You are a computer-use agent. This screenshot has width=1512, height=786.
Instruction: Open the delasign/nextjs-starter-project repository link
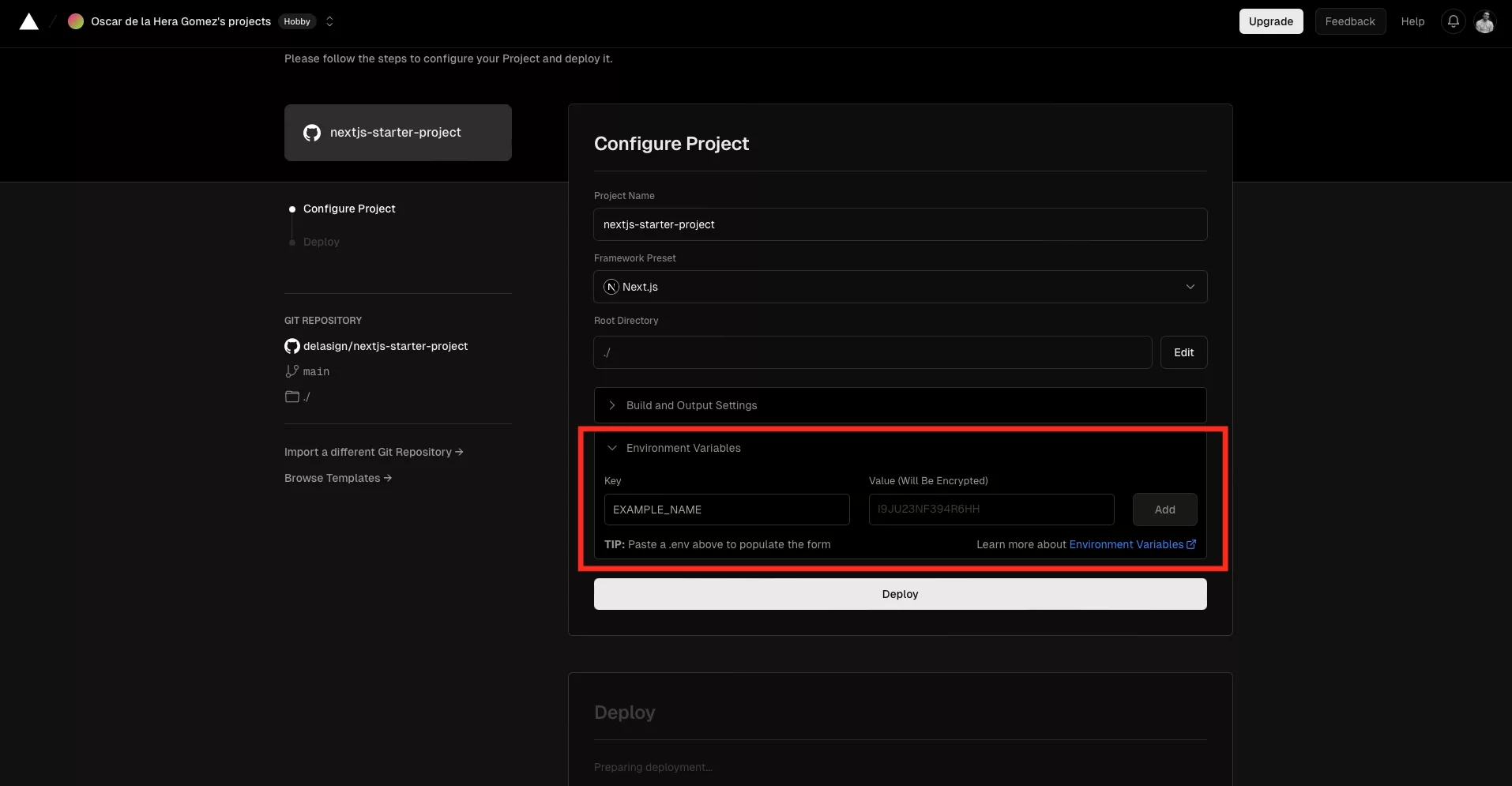click(x=386, y=346)
